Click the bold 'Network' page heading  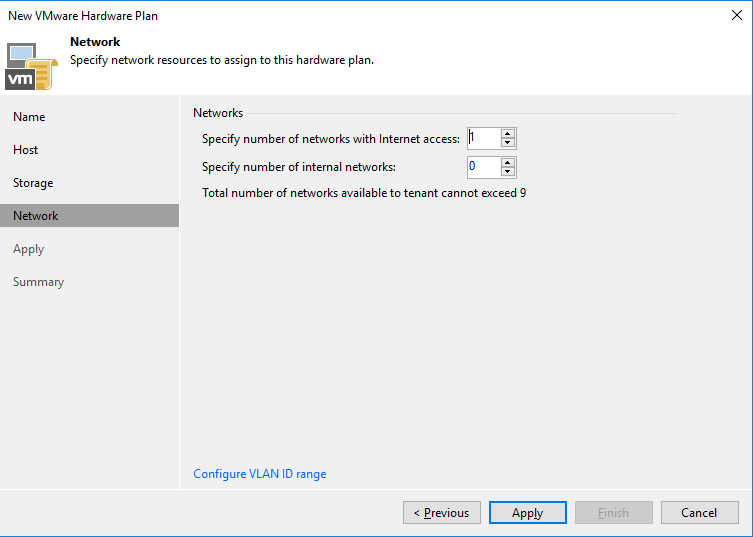[95, 42]
